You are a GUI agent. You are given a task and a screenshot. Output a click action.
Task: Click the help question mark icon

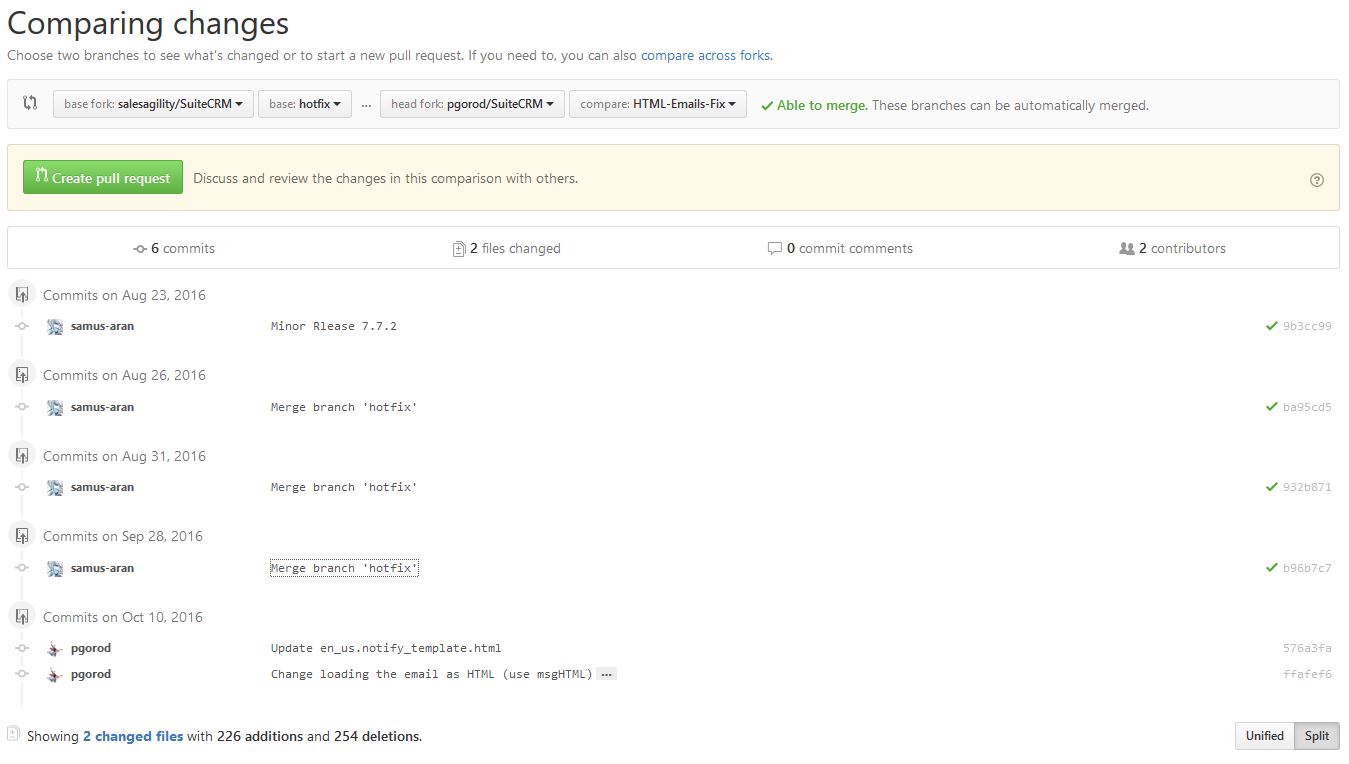pyautogui.click(x=1316, y=180)
